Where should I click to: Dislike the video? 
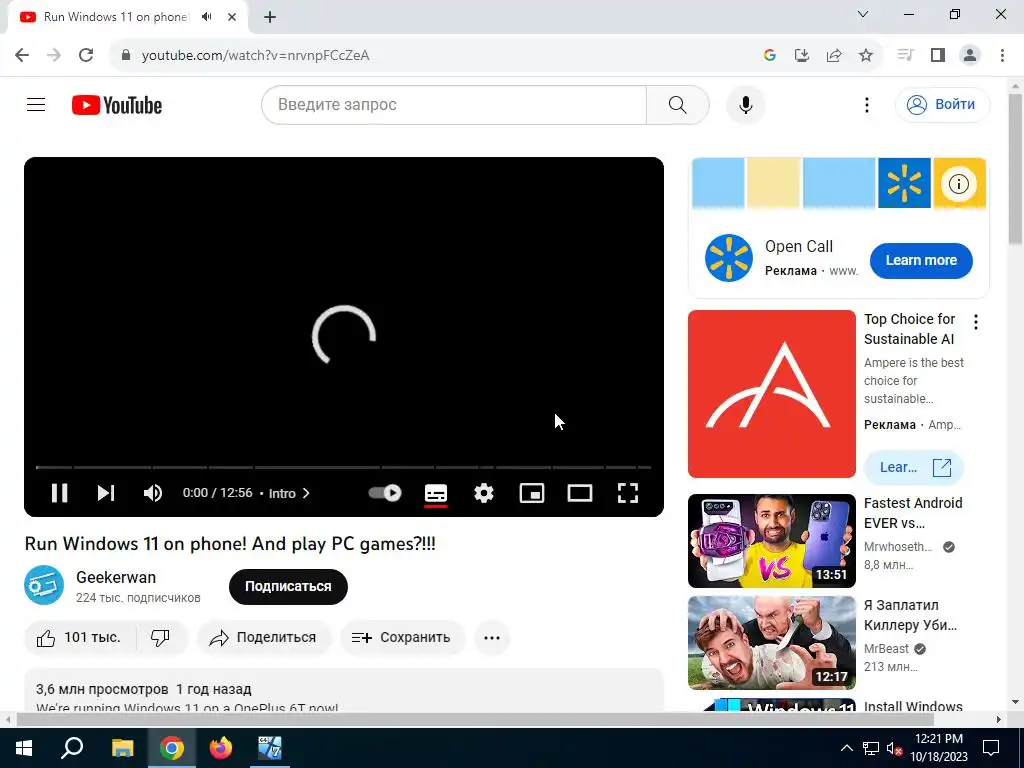coord(161,638)
